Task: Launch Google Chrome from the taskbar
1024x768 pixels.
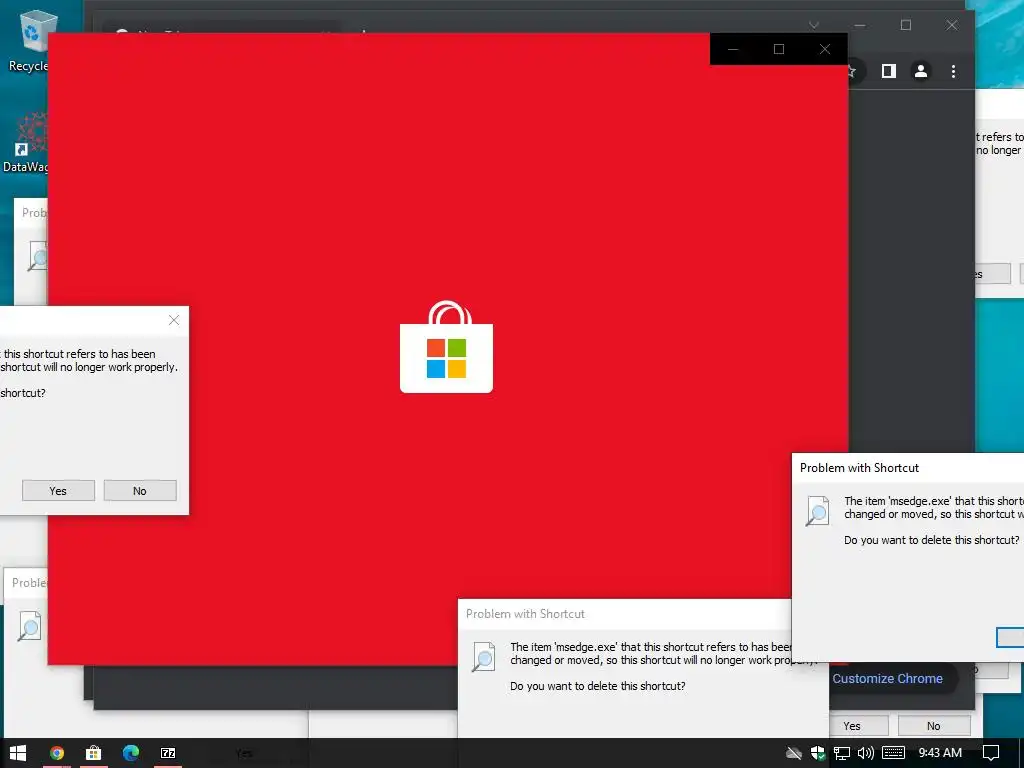Action: [x=57, y=753]
